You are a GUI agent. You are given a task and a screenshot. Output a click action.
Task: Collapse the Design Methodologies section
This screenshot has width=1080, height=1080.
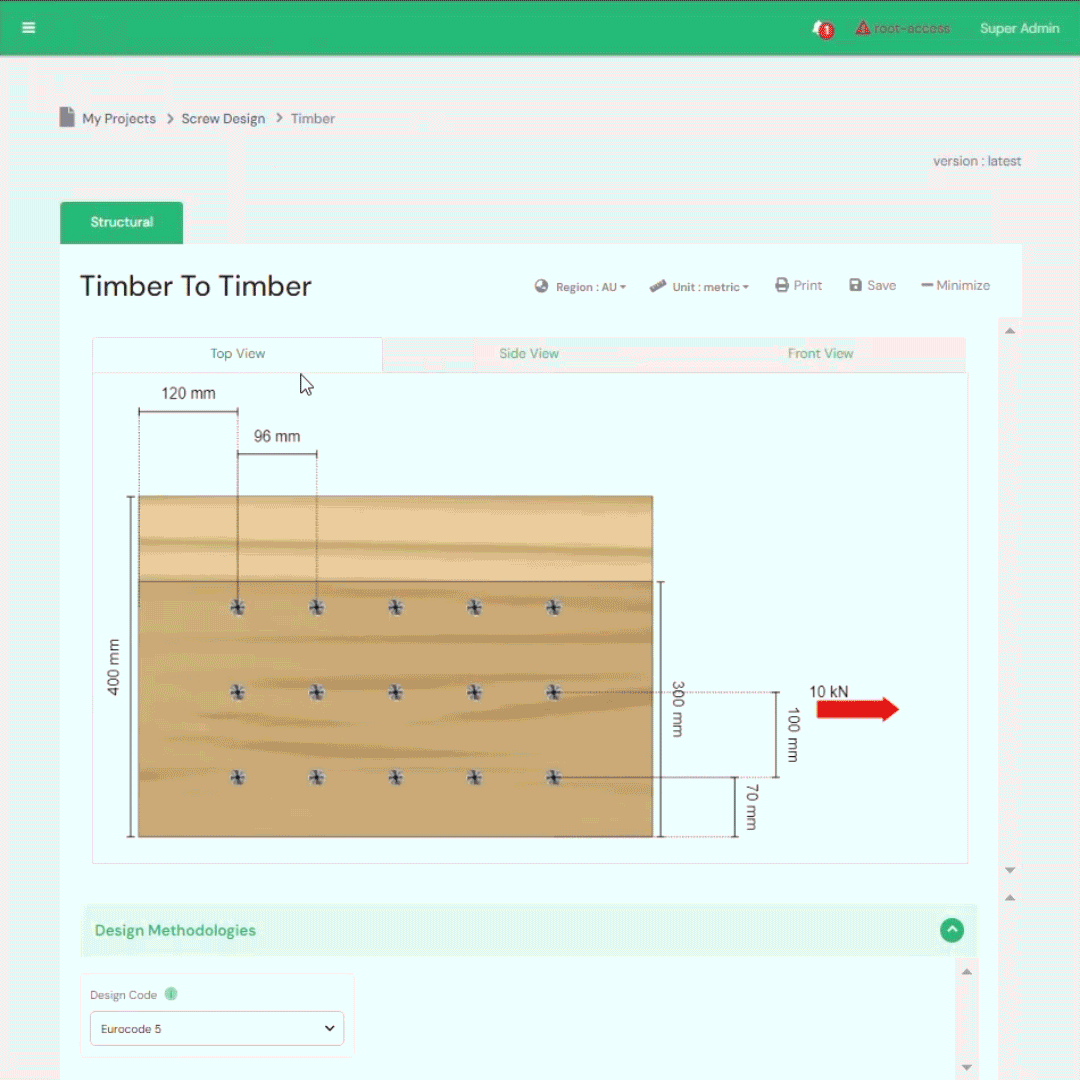[951, 930]
